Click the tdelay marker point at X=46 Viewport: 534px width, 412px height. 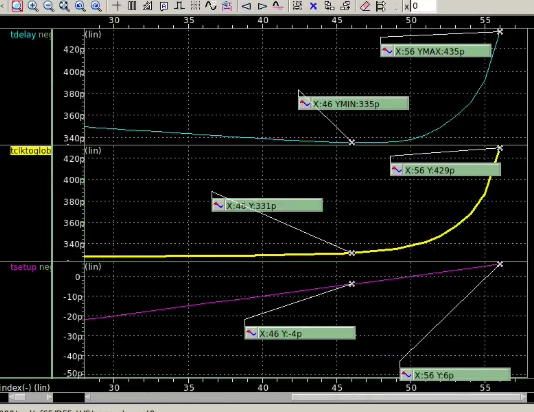(x=352, y=142)
